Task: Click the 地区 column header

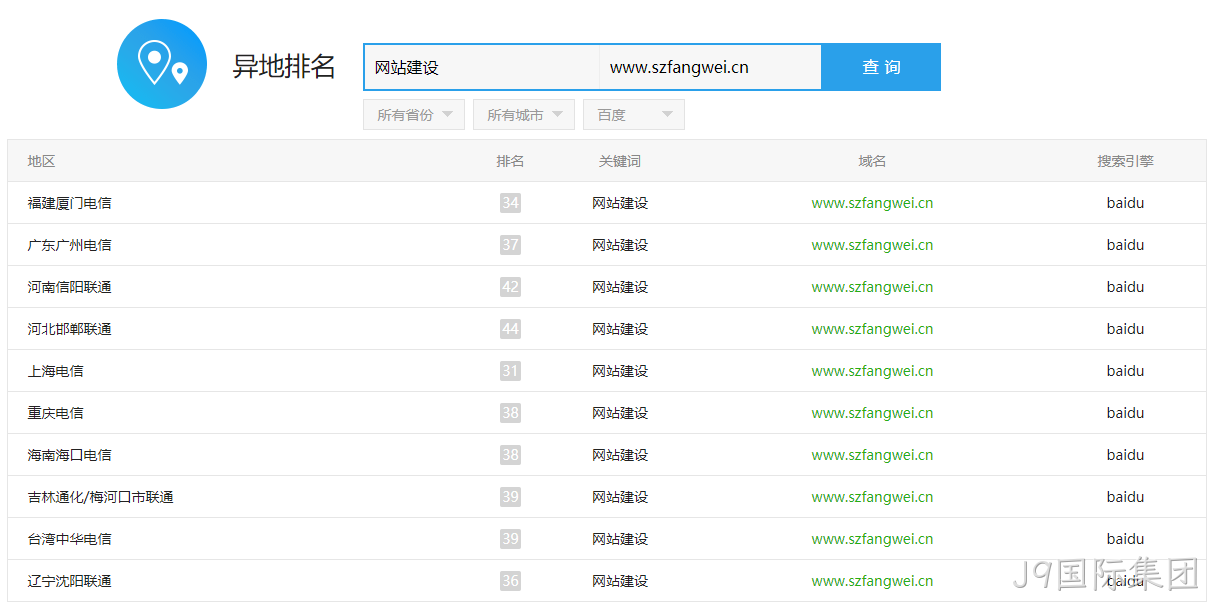Action: (x=41, y=161)
